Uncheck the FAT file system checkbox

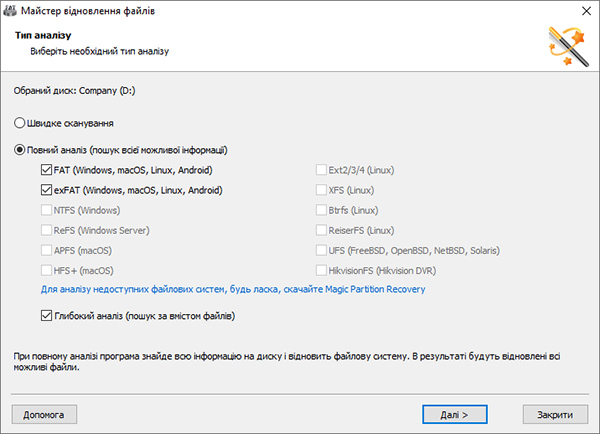click(x=46, y=170)
